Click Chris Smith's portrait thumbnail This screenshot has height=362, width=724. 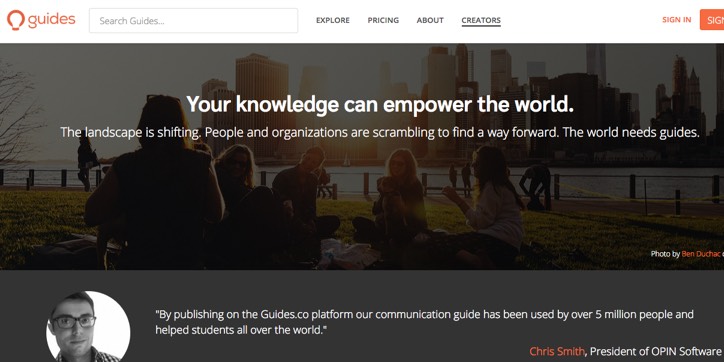click(x=88, y=326)
